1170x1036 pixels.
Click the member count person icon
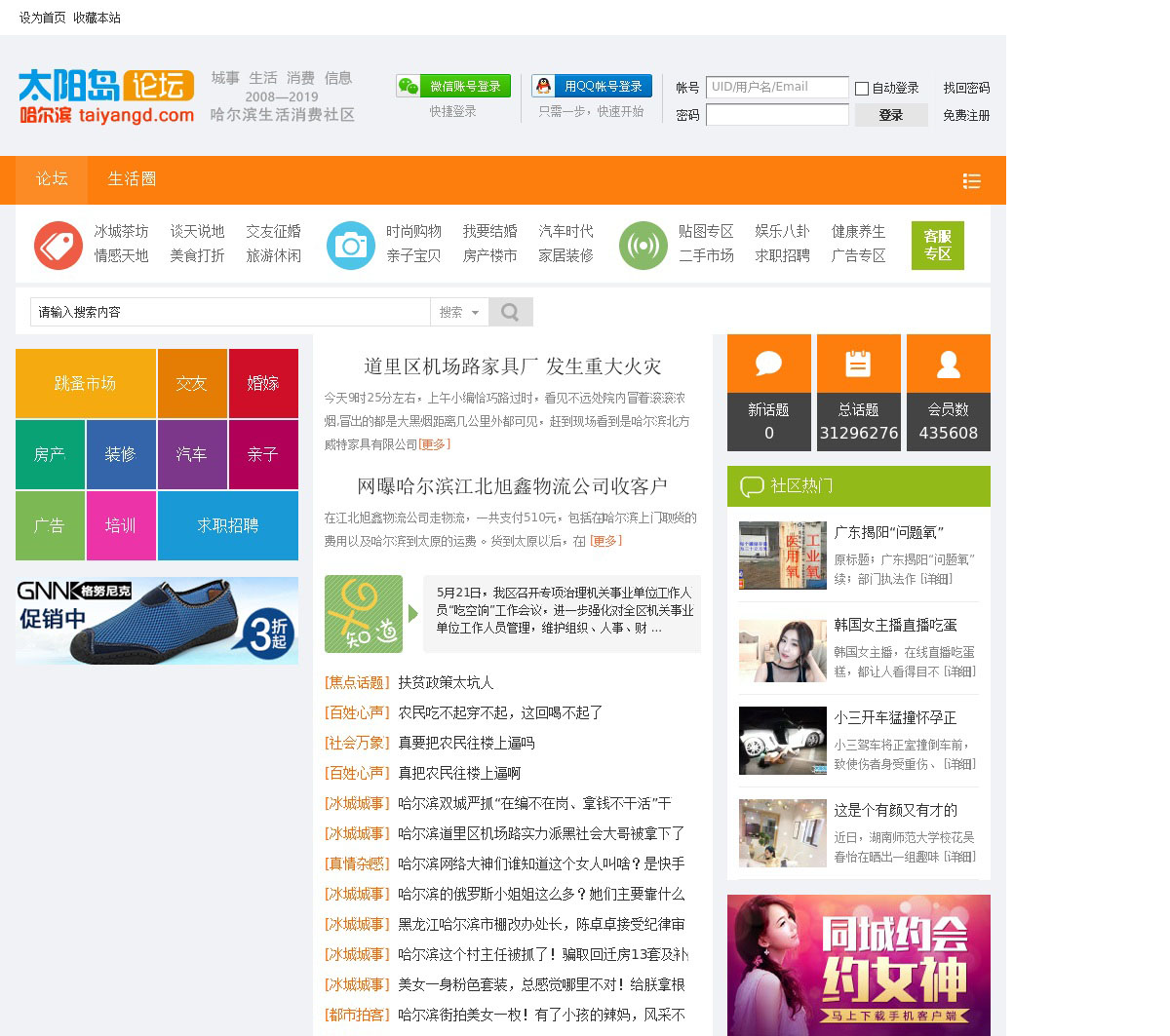(x=948, y=364)
